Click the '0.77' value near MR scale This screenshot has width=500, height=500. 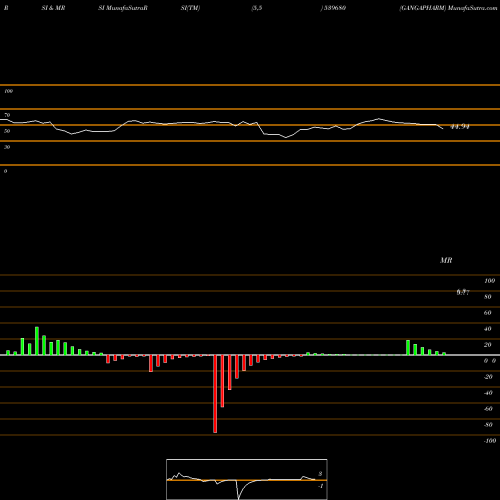pos(463,292)
